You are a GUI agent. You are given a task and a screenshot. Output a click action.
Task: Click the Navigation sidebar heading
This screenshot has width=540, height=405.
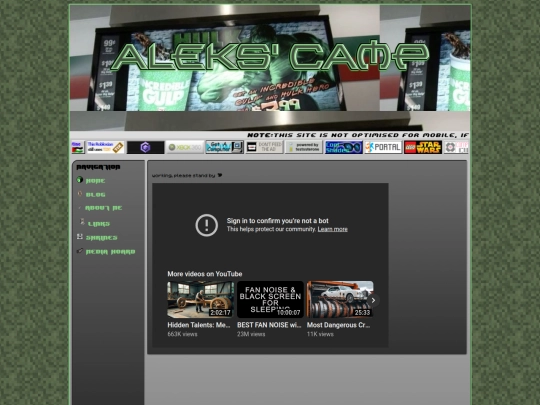(x=98, y=167)
